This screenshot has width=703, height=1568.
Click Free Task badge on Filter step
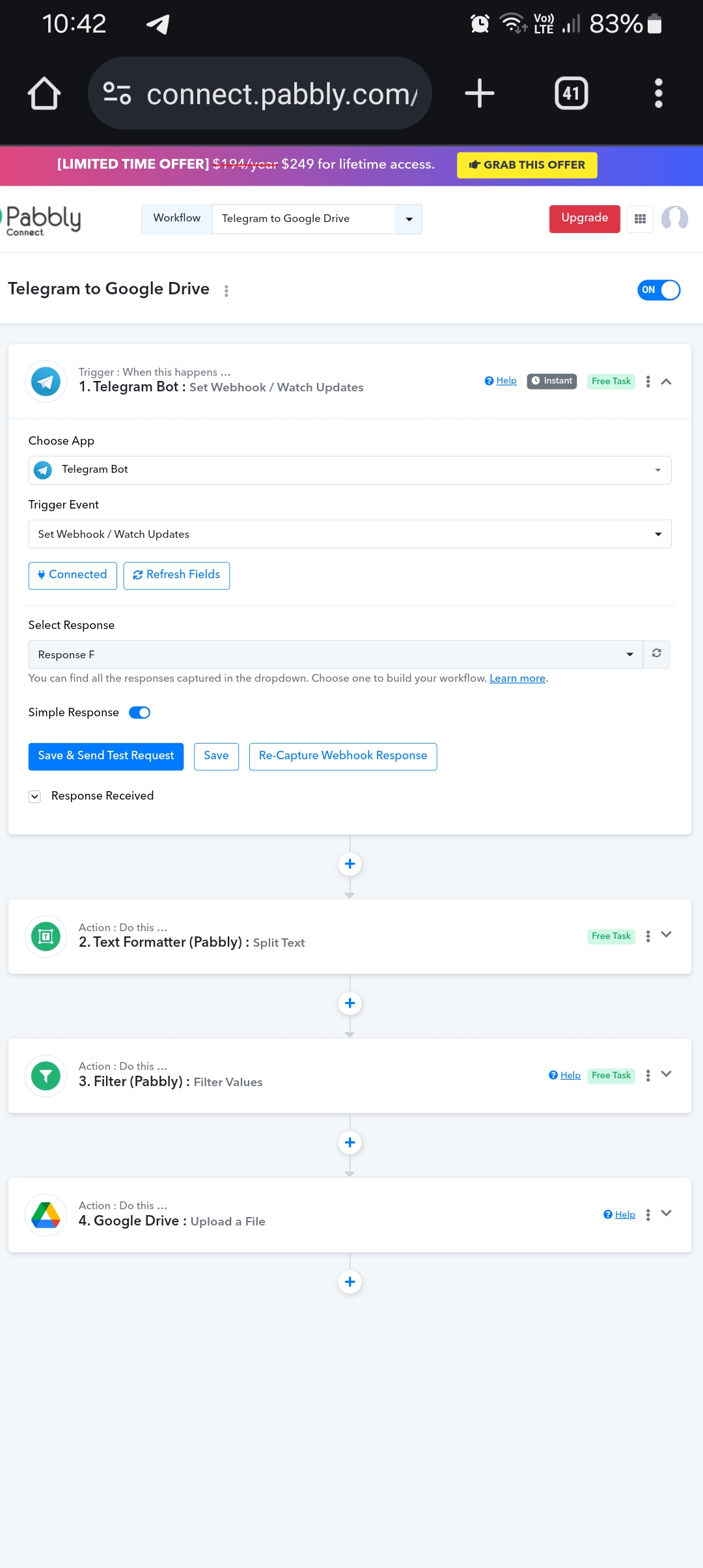611,1076
